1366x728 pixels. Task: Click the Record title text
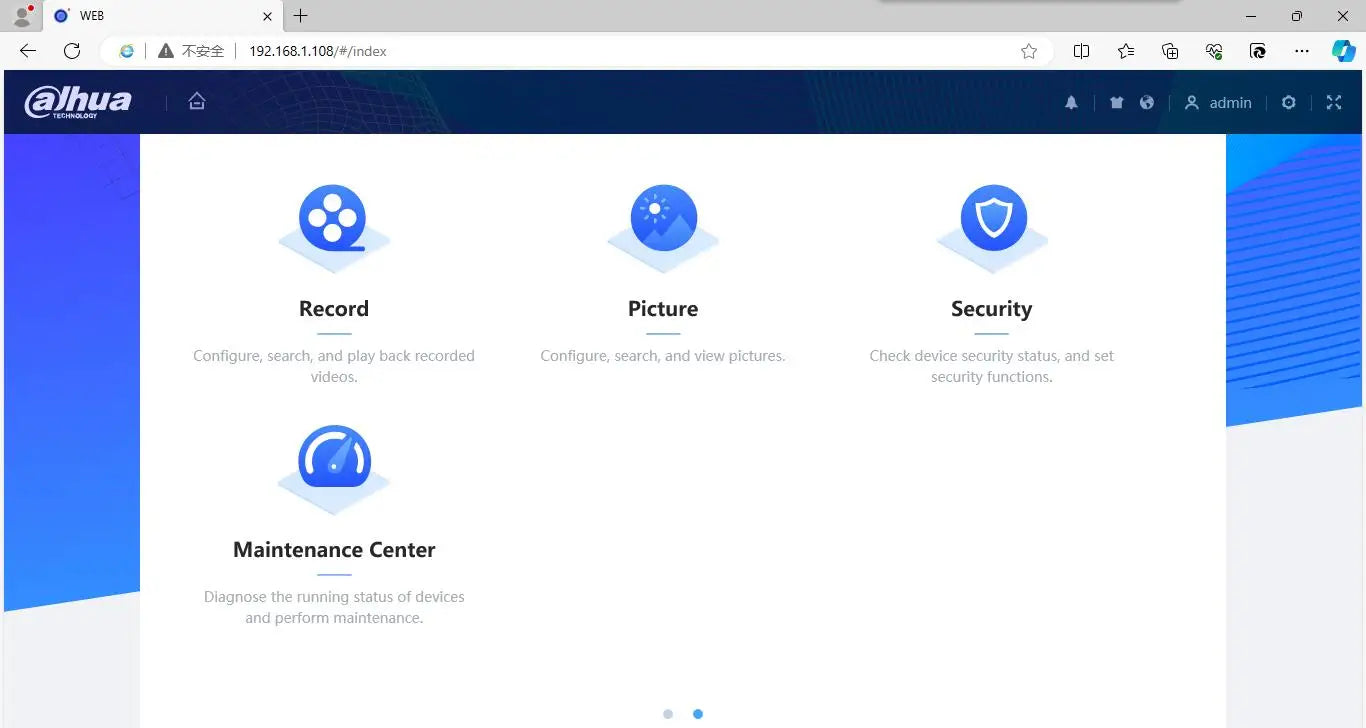pos(334,309)
